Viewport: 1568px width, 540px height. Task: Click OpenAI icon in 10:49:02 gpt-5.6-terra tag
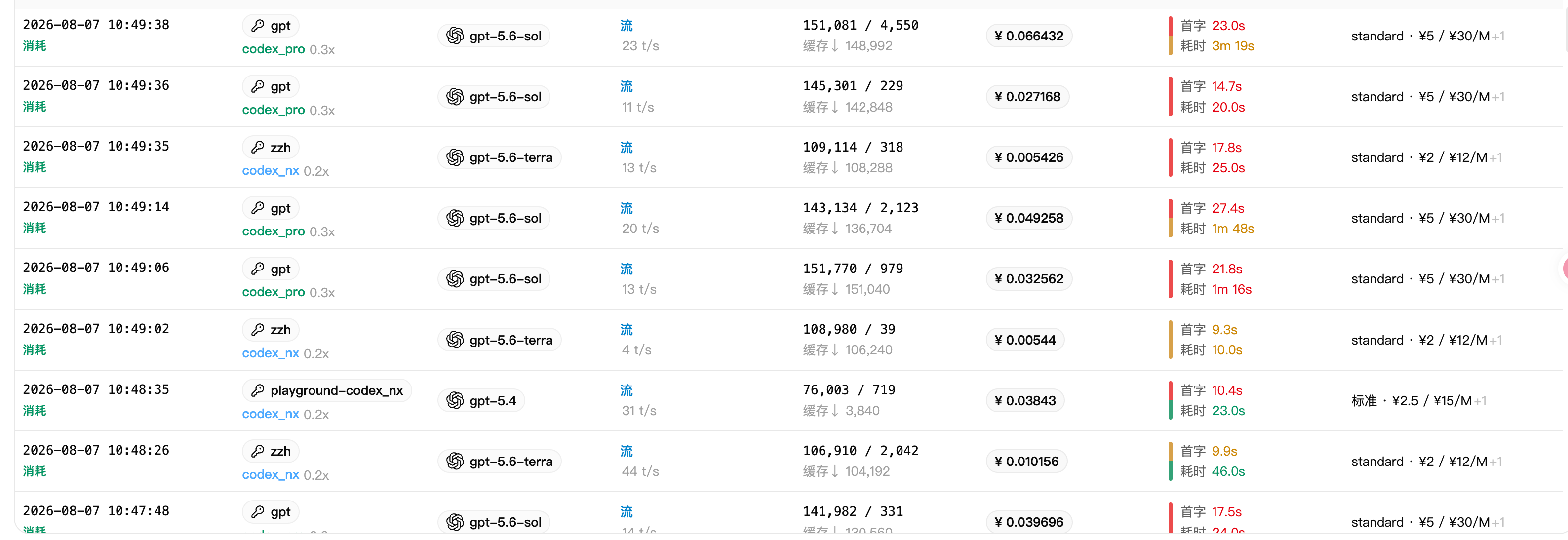(455, 340)
